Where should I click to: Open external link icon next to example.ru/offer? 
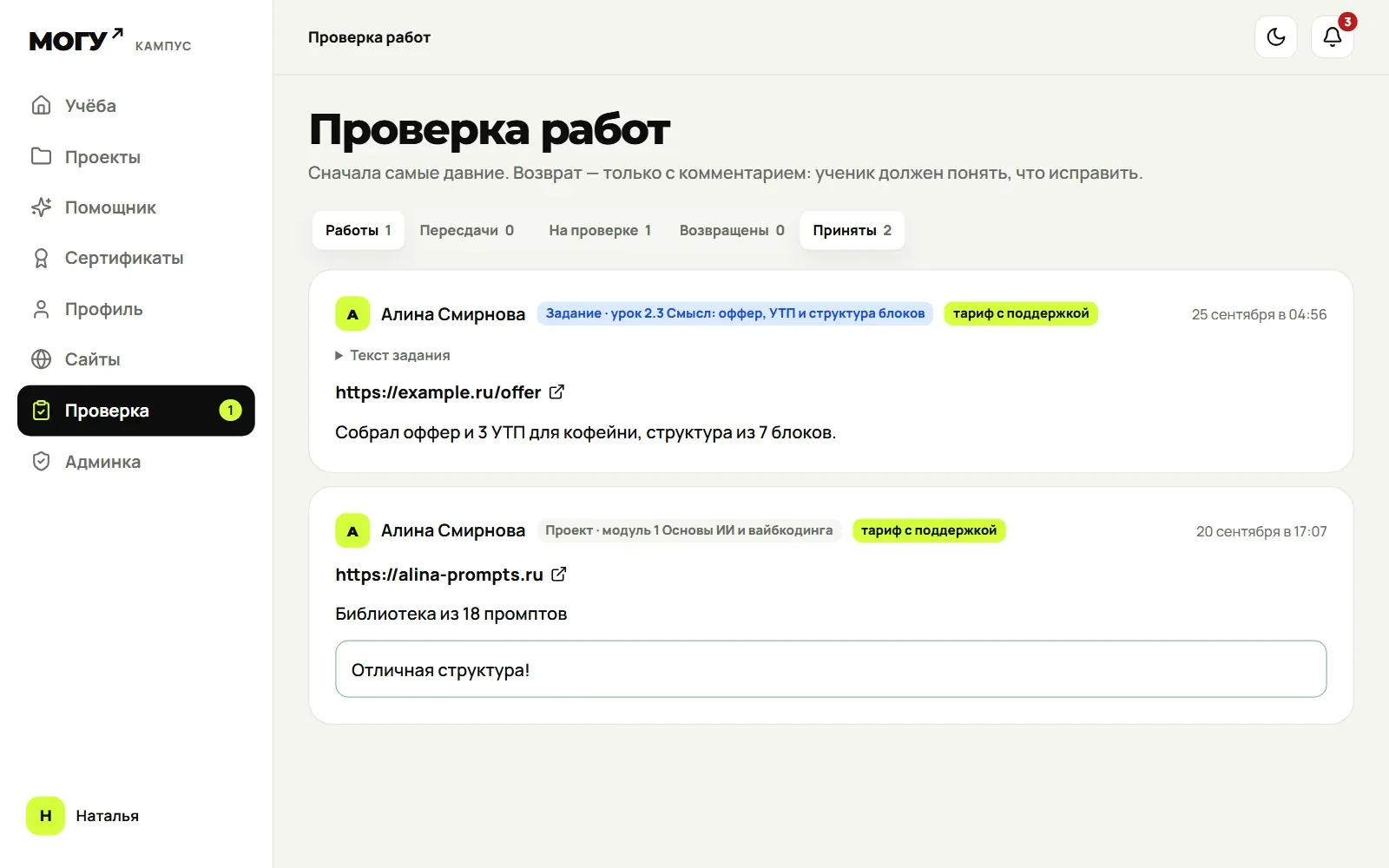pyautogui.click(x=556, y=391)
